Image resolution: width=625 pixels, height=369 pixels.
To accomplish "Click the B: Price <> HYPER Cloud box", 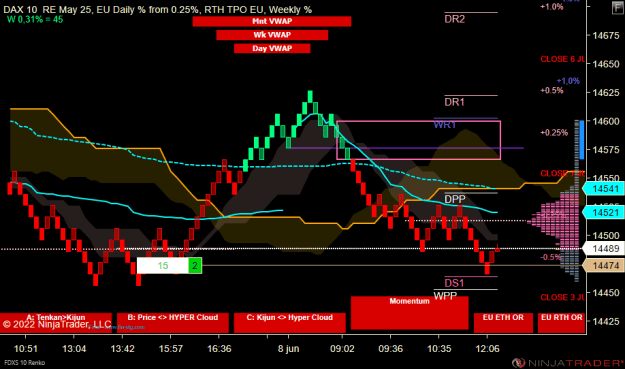I will [x=173, y=322].
